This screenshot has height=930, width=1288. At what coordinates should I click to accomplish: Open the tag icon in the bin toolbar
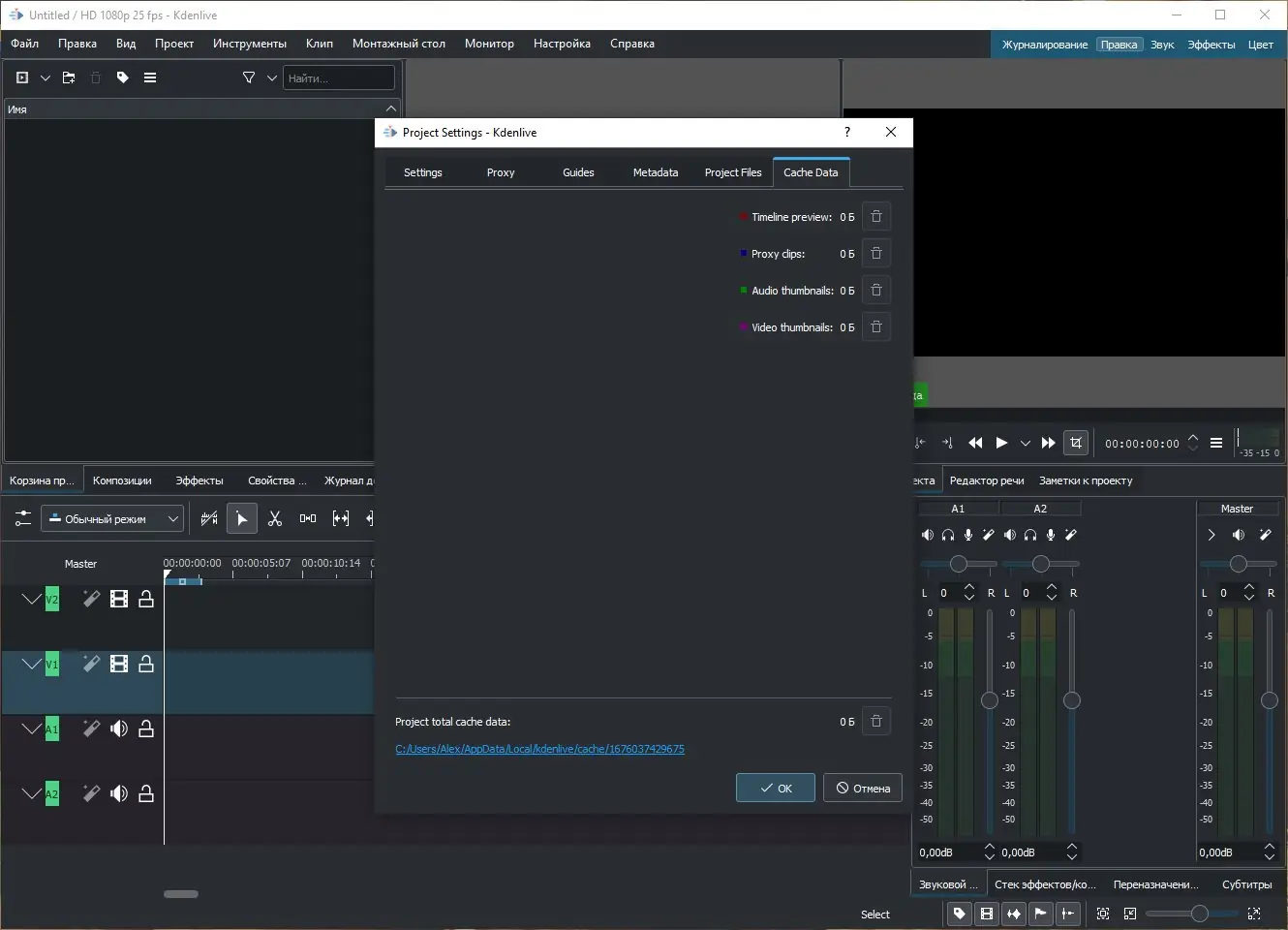pos(123,77)
